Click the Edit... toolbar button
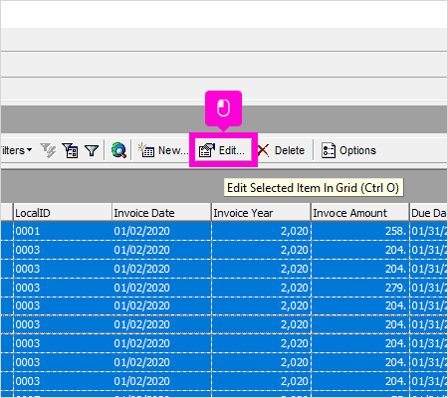This screenshot has height=398, width=448. tap(223, 150)
